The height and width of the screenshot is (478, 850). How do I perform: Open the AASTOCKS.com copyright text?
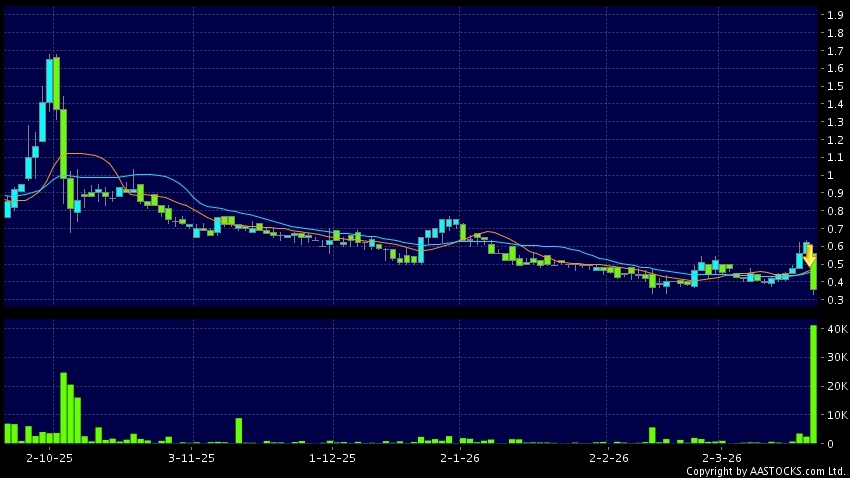click(765, 471)
